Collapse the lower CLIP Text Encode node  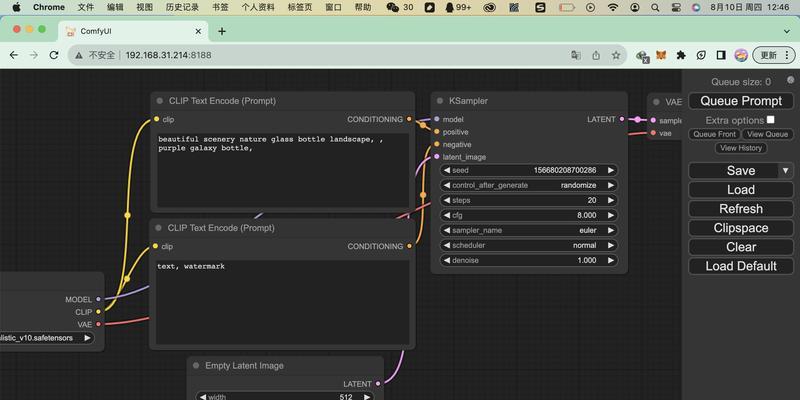158,228
